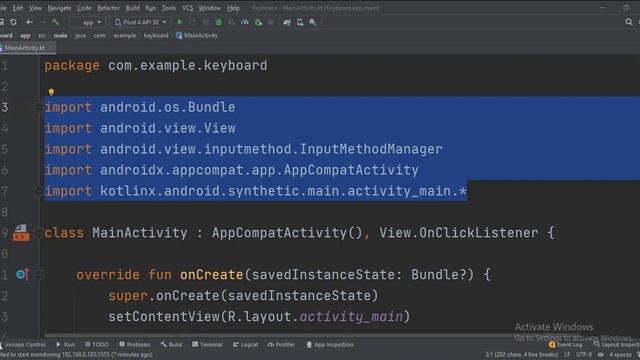Open the Build menu
640x360 pixels.
point(133,8)
